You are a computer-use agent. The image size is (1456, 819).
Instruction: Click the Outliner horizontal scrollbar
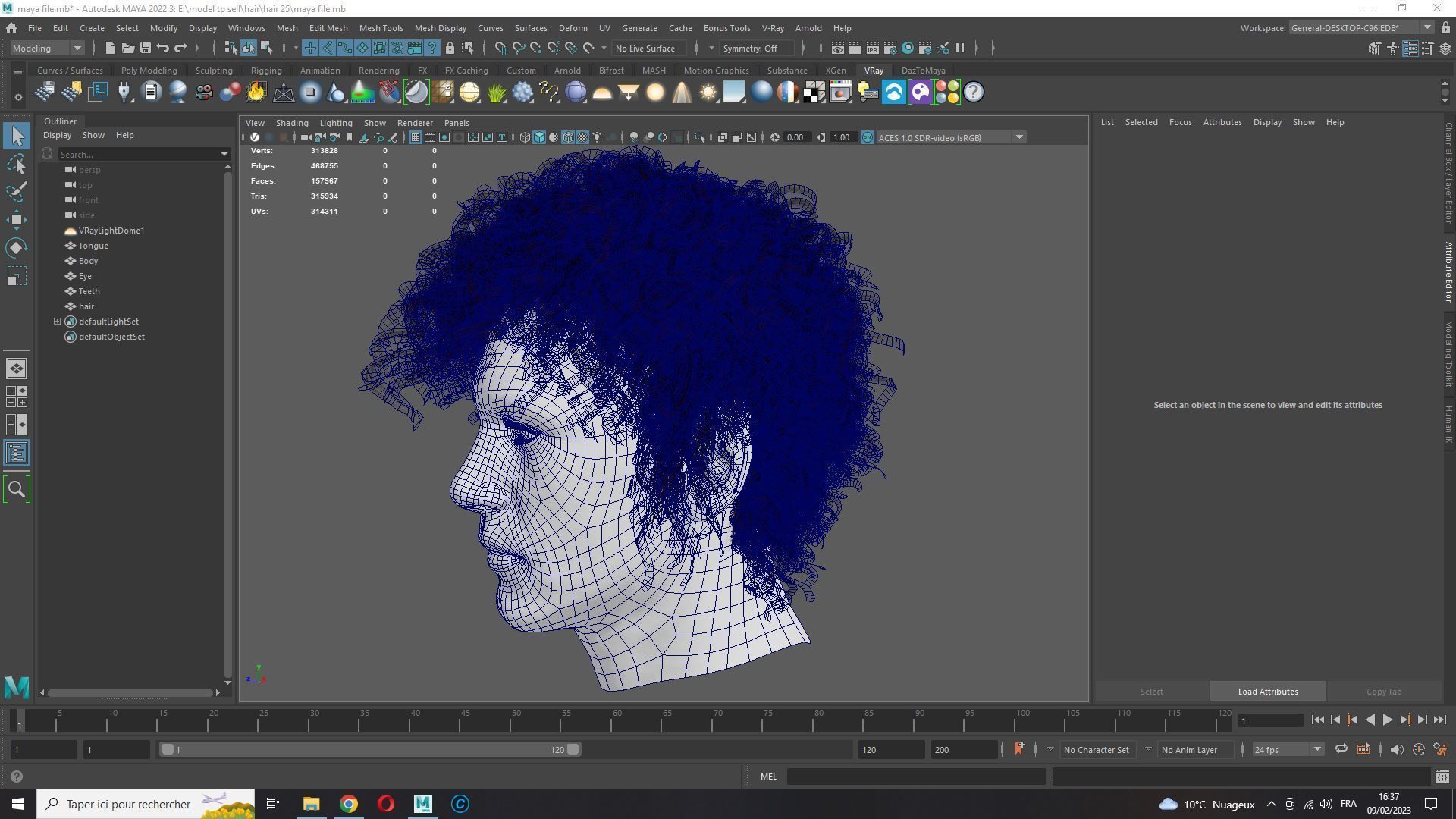[x=130, y=693]
